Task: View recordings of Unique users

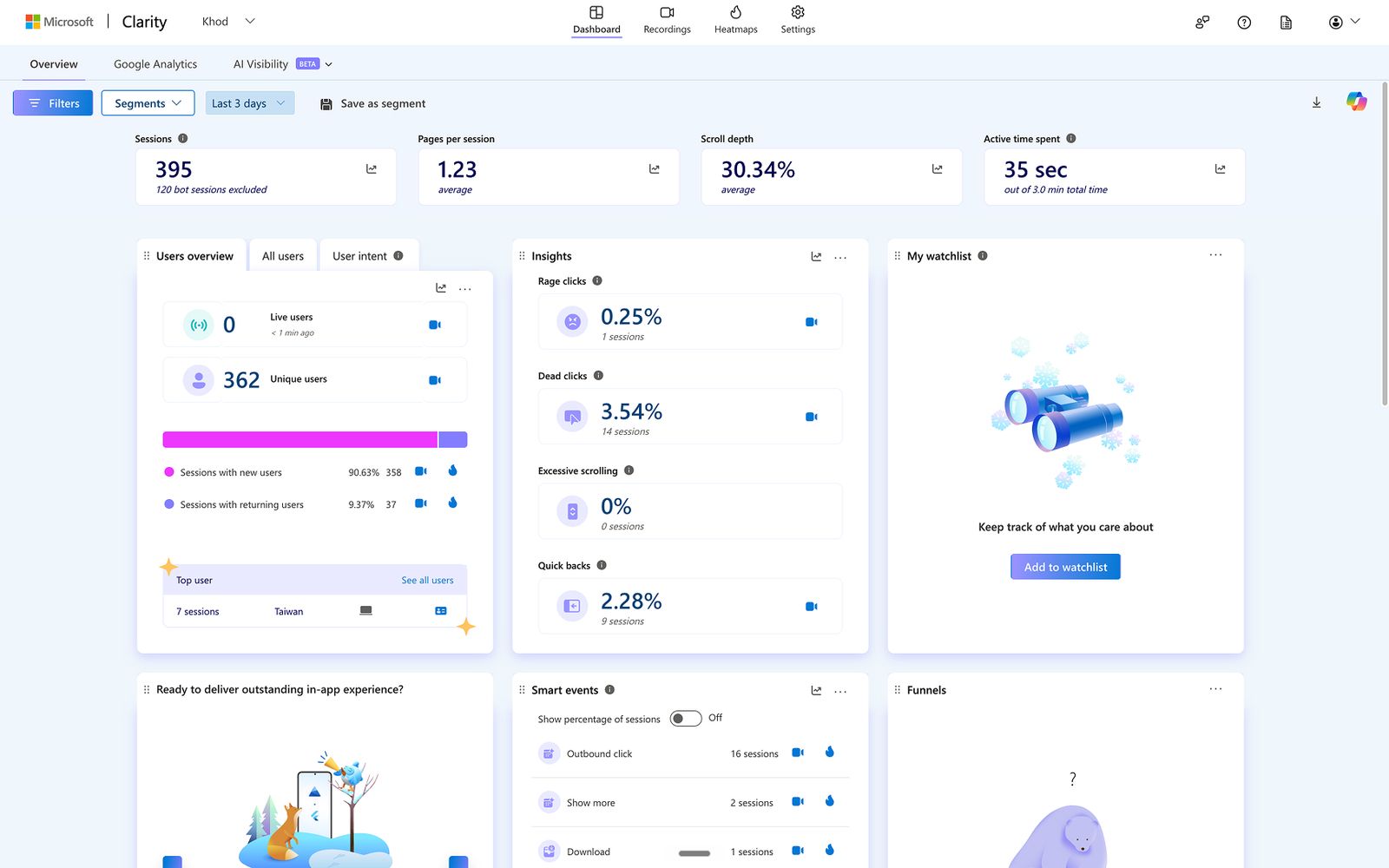Action: point(435,380)
